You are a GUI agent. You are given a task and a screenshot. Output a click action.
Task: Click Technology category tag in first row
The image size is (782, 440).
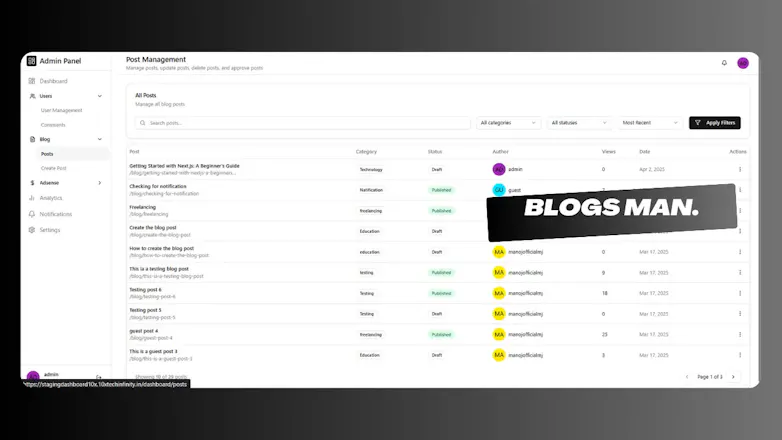tap(371, 170)
